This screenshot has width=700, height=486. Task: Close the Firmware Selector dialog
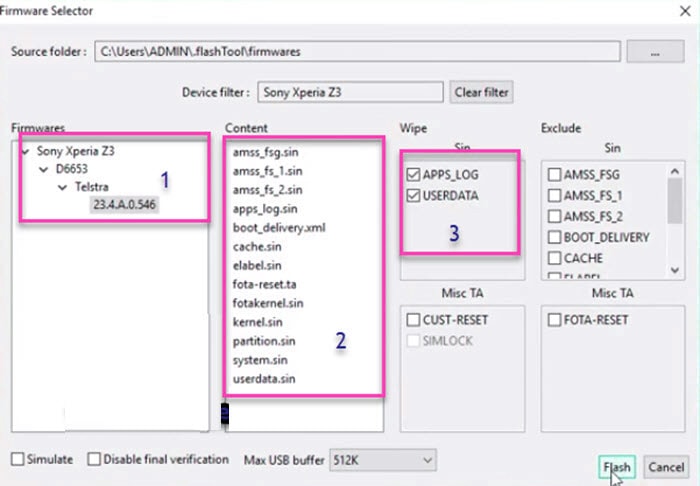pos(685,11)
